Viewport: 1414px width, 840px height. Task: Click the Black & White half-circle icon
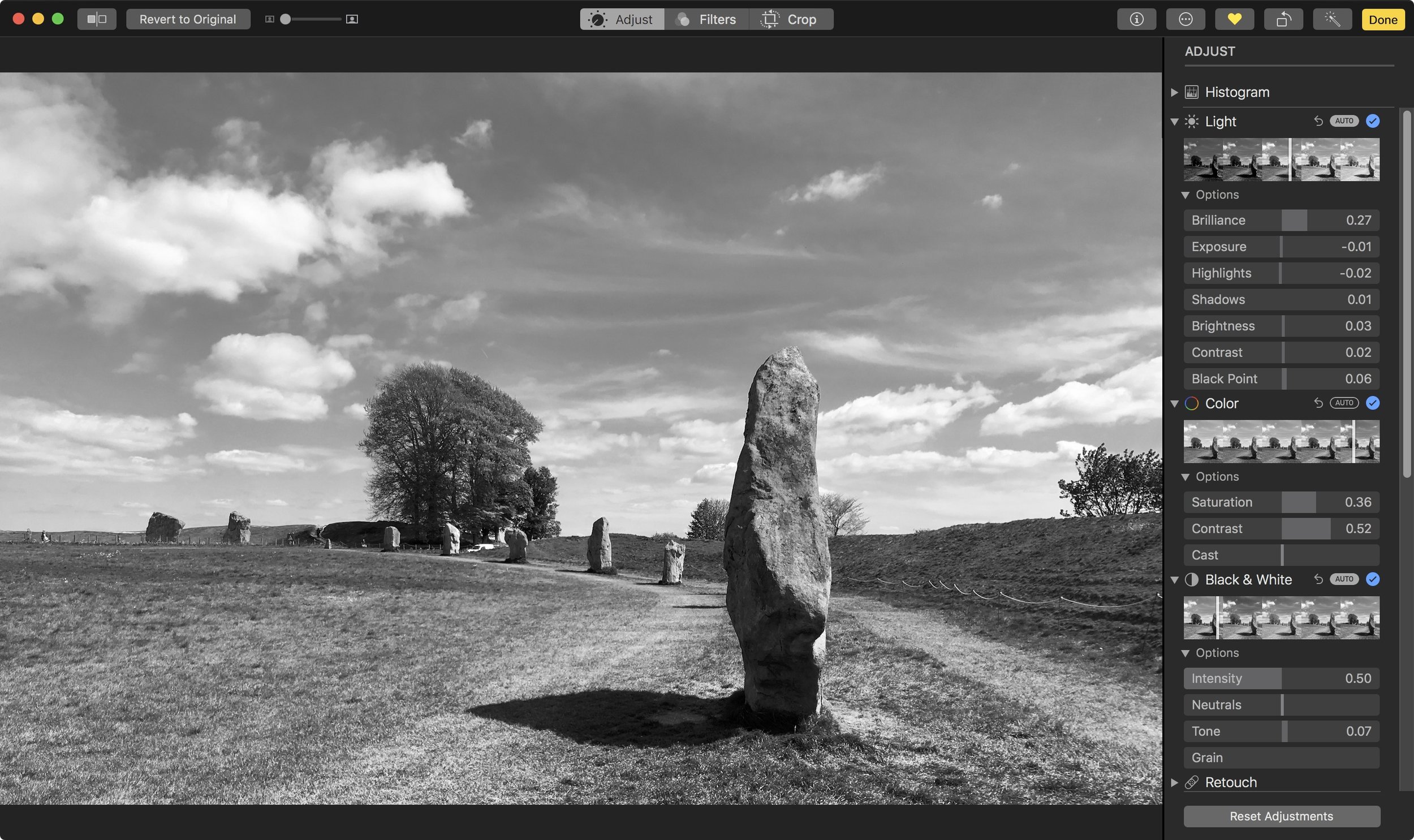click(1192, 579)
